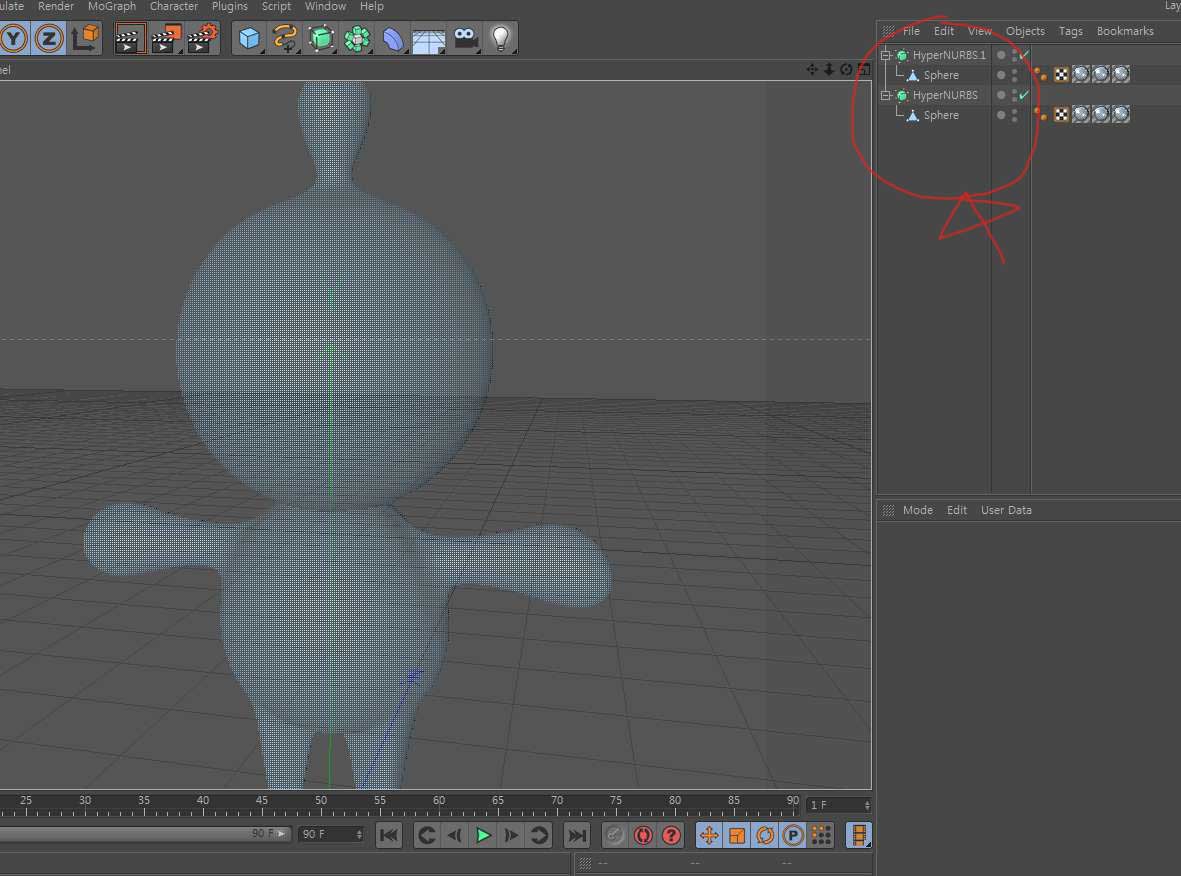
Task: Collapse the lower HyperNURBS tree node
Action: (886, 96)
